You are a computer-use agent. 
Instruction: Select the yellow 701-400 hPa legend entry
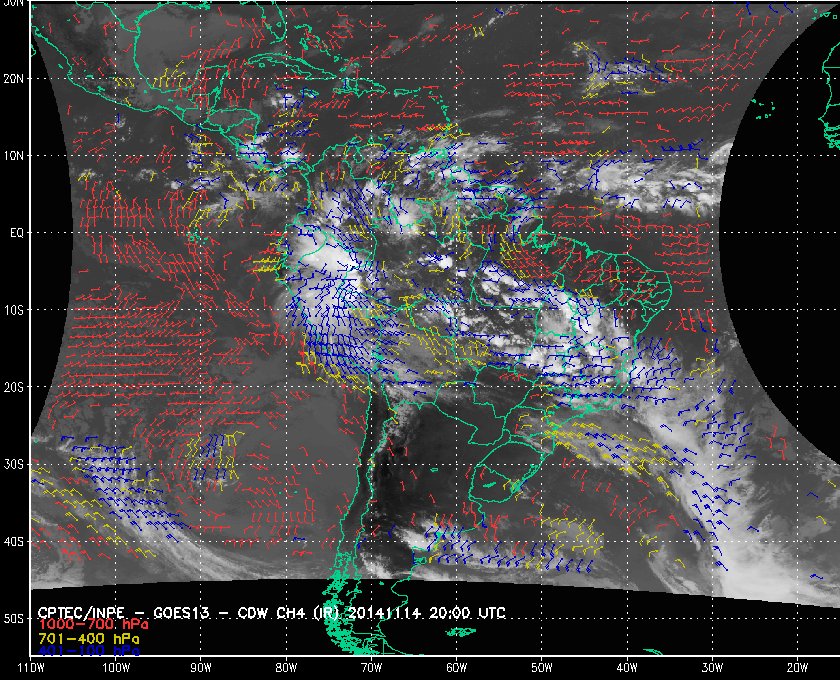point(88,639)
